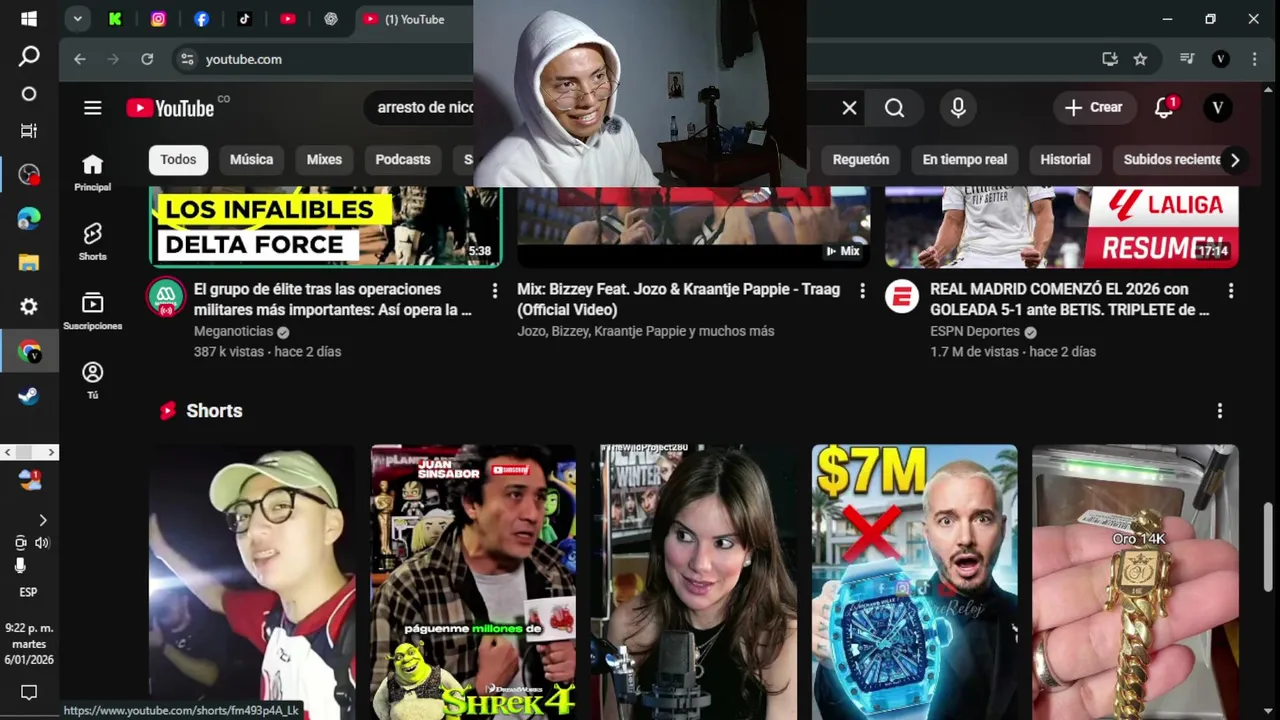This screenshot has width=1280, height=720.
Task: Open the V account avatar on YouTube
Action: (x=1217, y=108)
